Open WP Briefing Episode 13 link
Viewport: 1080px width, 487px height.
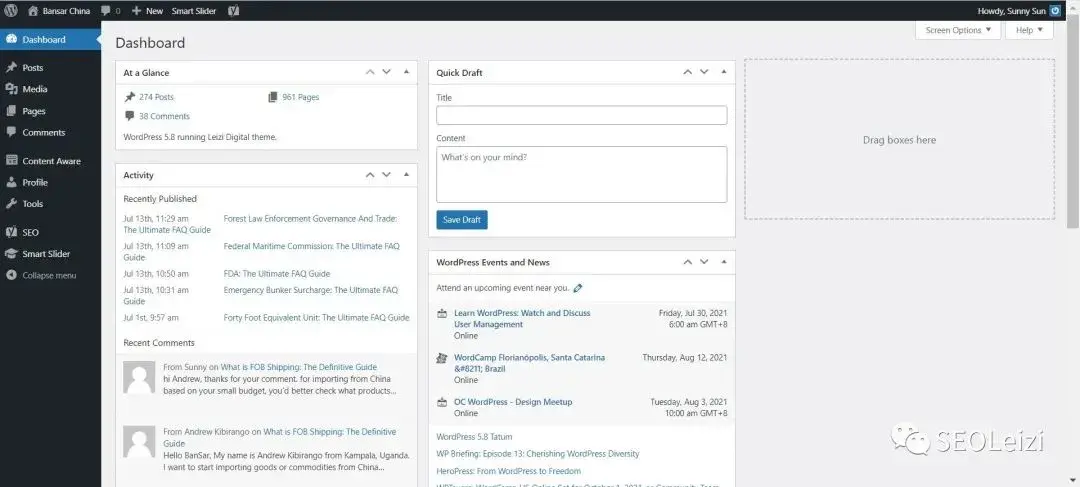pos(538,454)
